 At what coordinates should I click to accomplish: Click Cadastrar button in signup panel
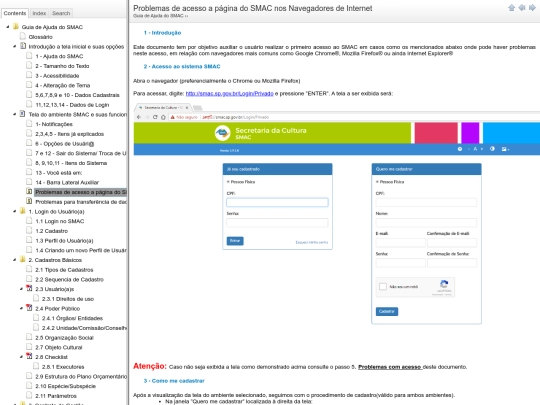[x=387, y=311]
